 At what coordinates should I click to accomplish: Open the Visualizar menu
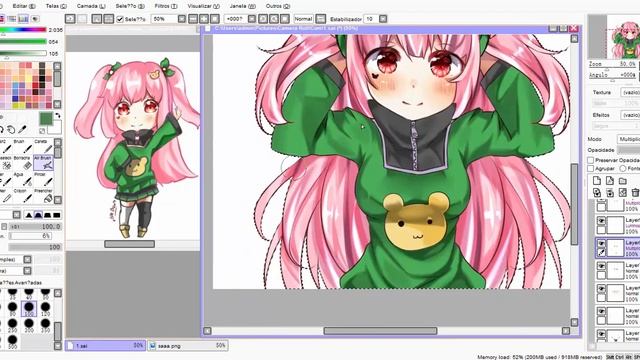pos(203,6)
